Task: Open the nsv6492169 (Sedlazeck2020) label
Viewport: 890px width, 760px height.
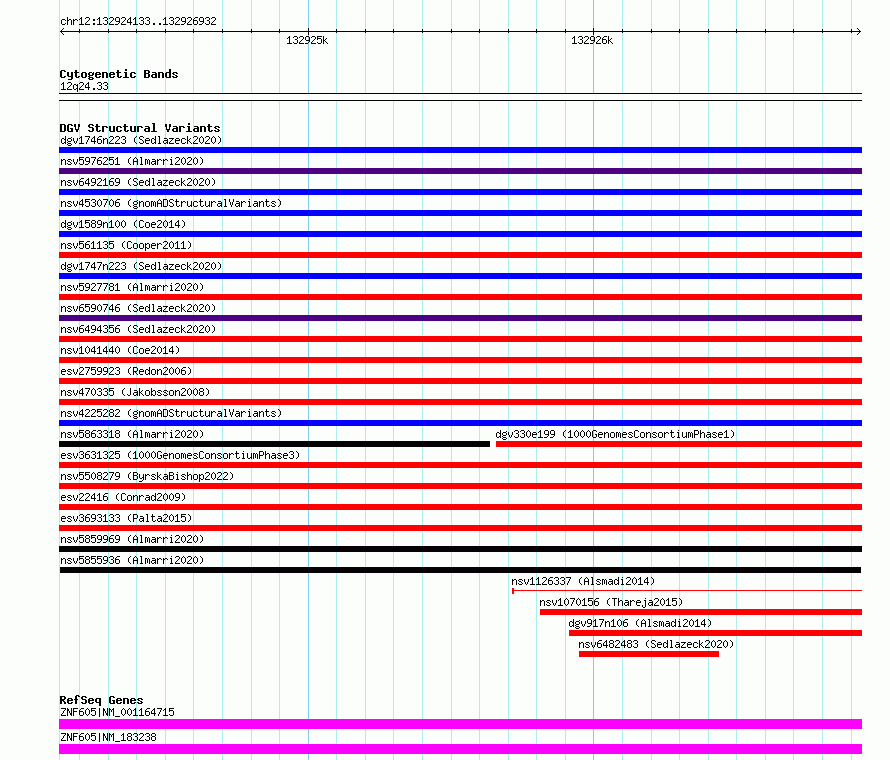Action: pos(138,182)
